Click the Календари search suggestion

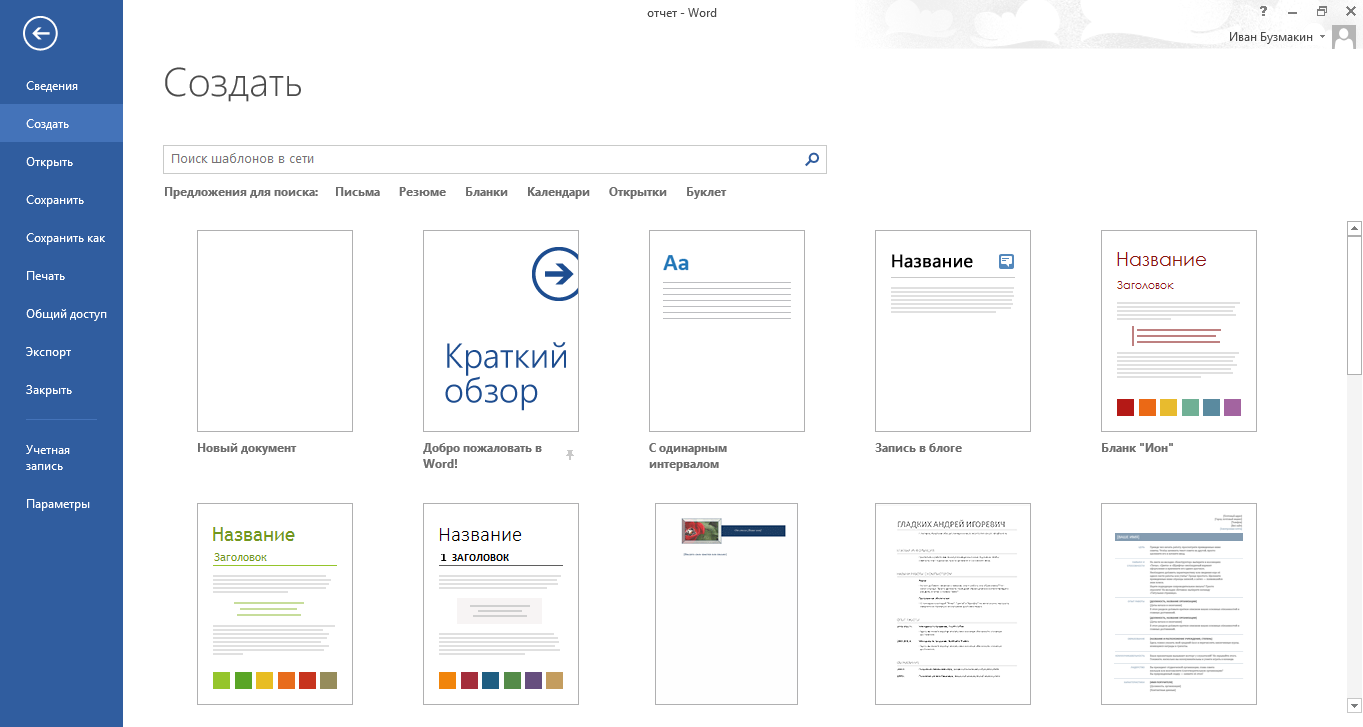[x=558, y=192]
